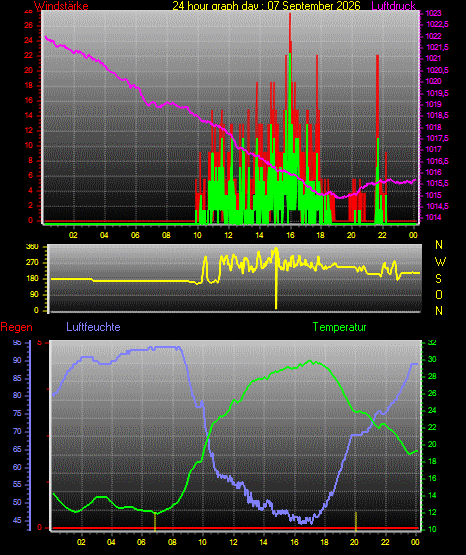Click the Luftdruck label at top right
The height and width of the screenshot is (555, 466).
point(393,6)
